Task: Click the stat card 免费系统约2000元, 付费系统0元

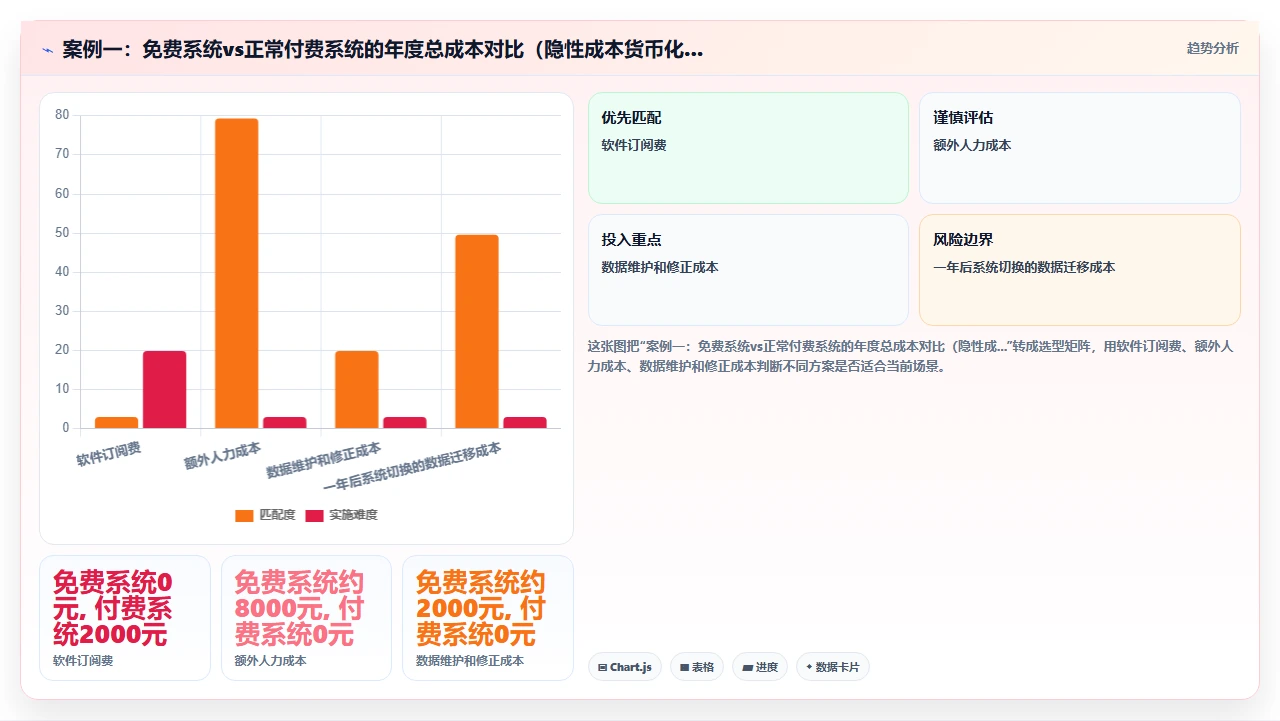Action: (488, 618)
